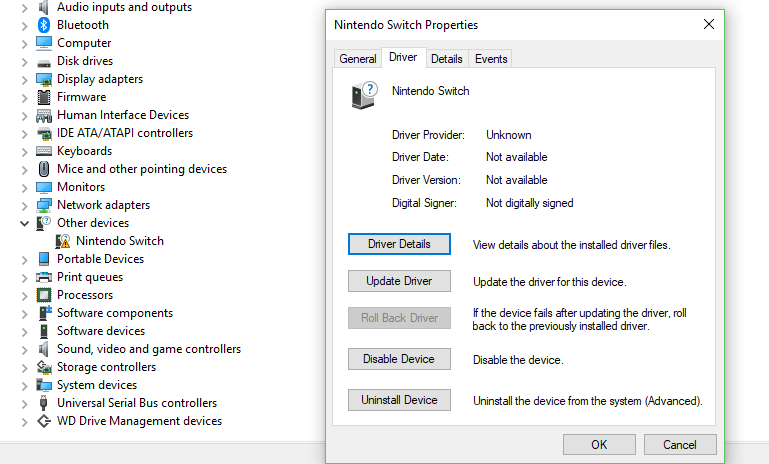Click the System devices icon
Image resolution: width=769 pixels, height=464 pixels.
(x=44, y=386)
